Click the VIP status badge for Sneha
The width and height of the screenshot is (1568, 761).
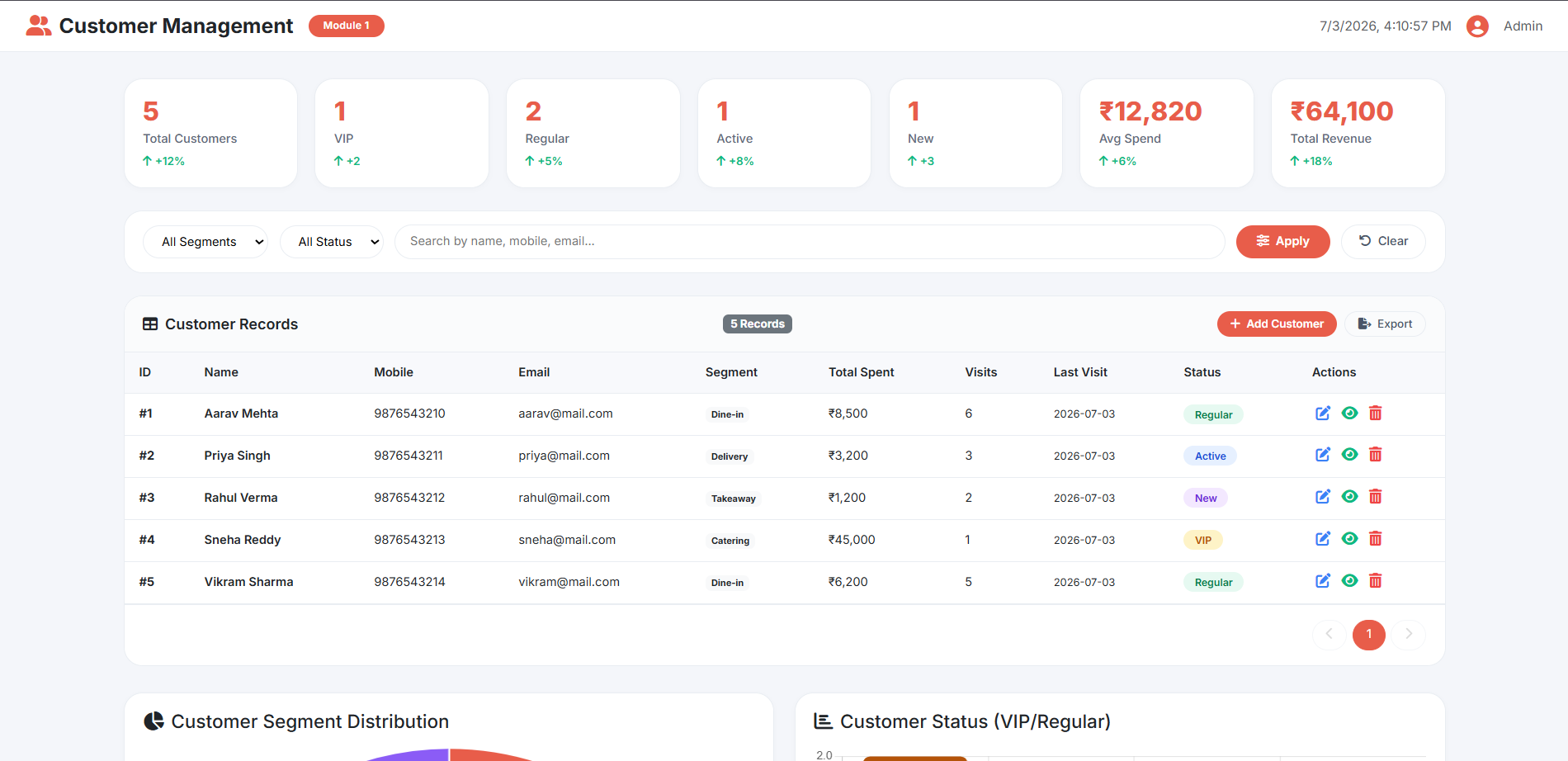(1203, 541)
